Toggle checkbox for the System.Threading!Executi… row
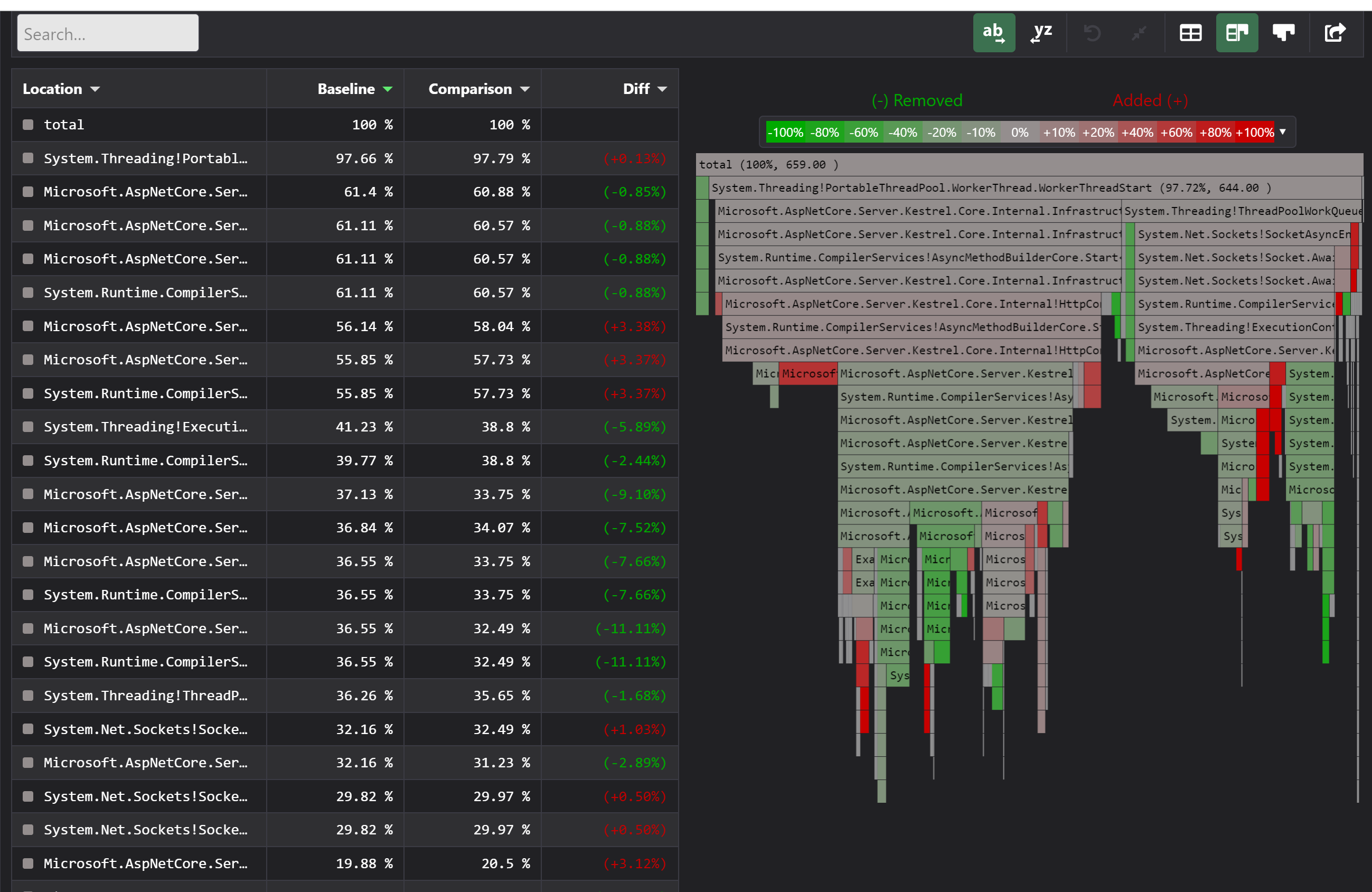1372x892 pixels. 27,427
